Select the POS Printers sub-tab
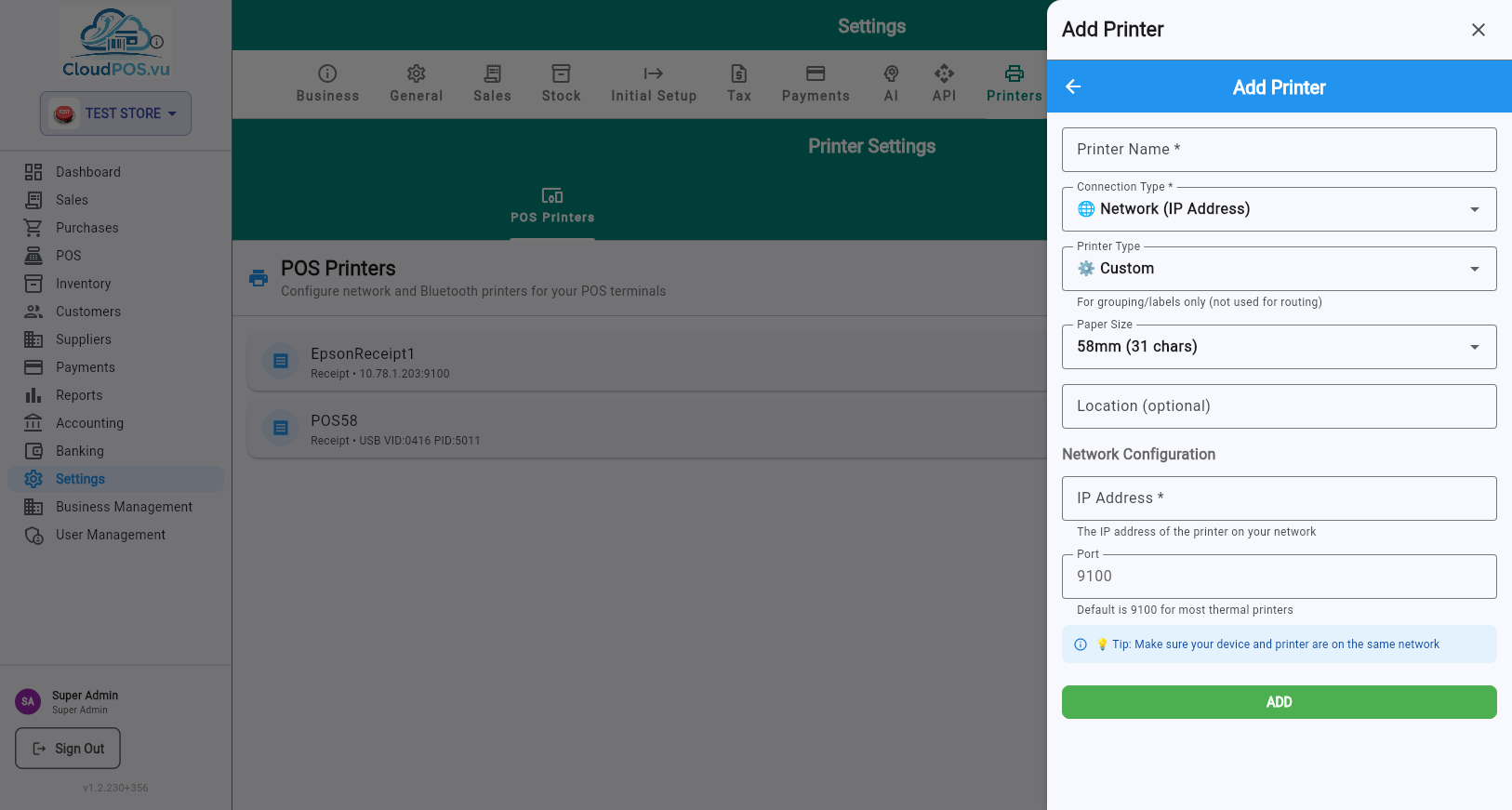Screen dimensions: 1512x810 (x=552, y=206)
